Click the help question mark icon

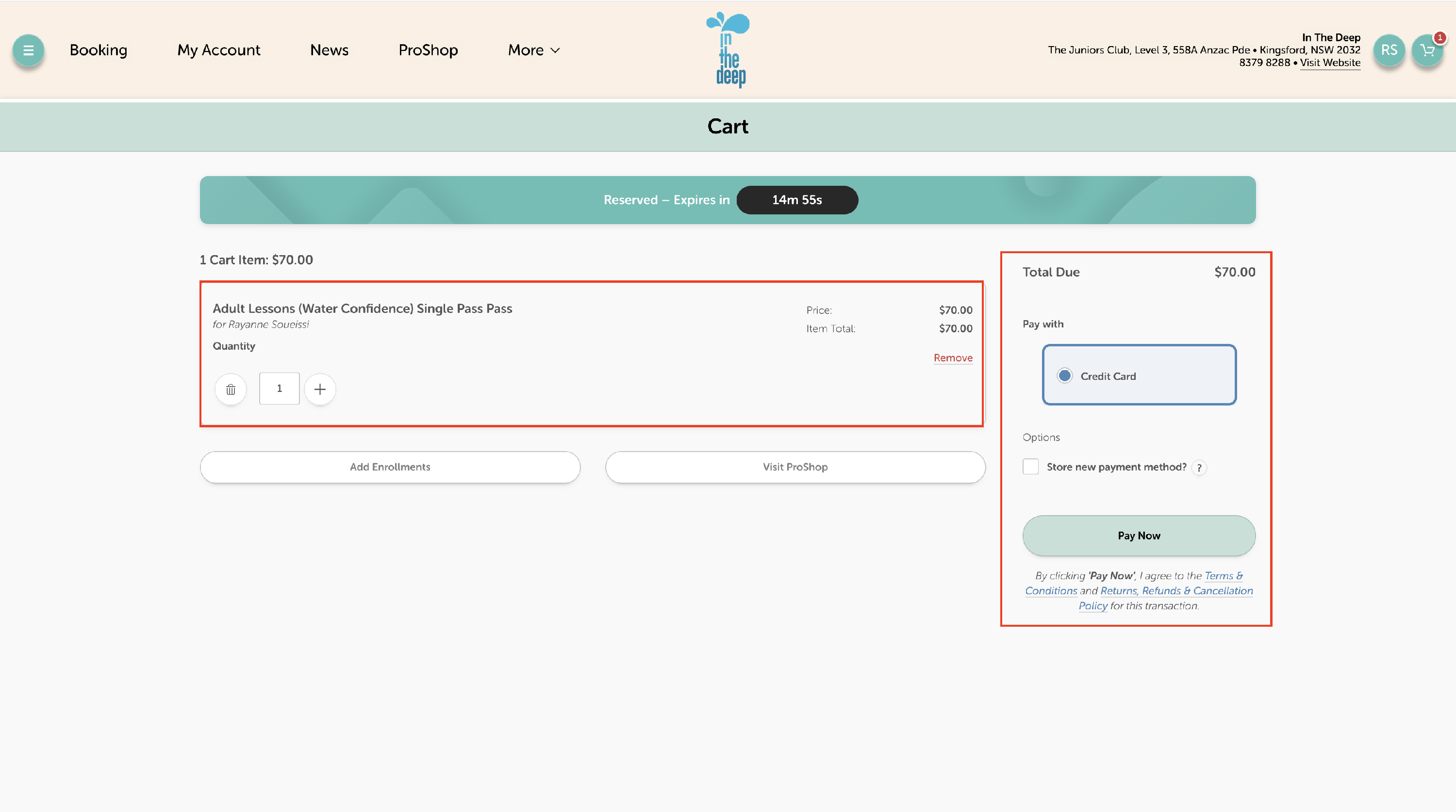click(1199, 468)
